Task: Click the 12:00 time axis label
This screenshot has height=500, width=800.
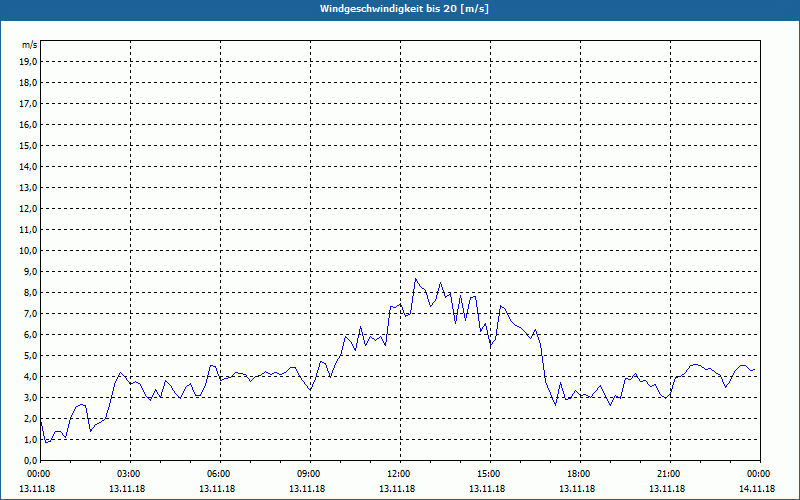Action: click(397, 474)
